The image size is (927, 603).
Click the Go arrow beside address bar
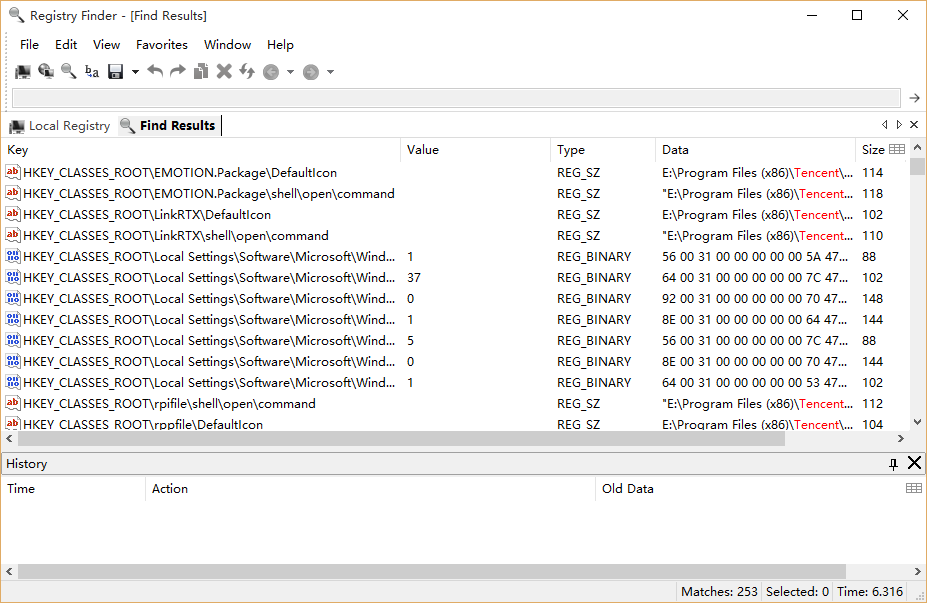click(913, 98)
